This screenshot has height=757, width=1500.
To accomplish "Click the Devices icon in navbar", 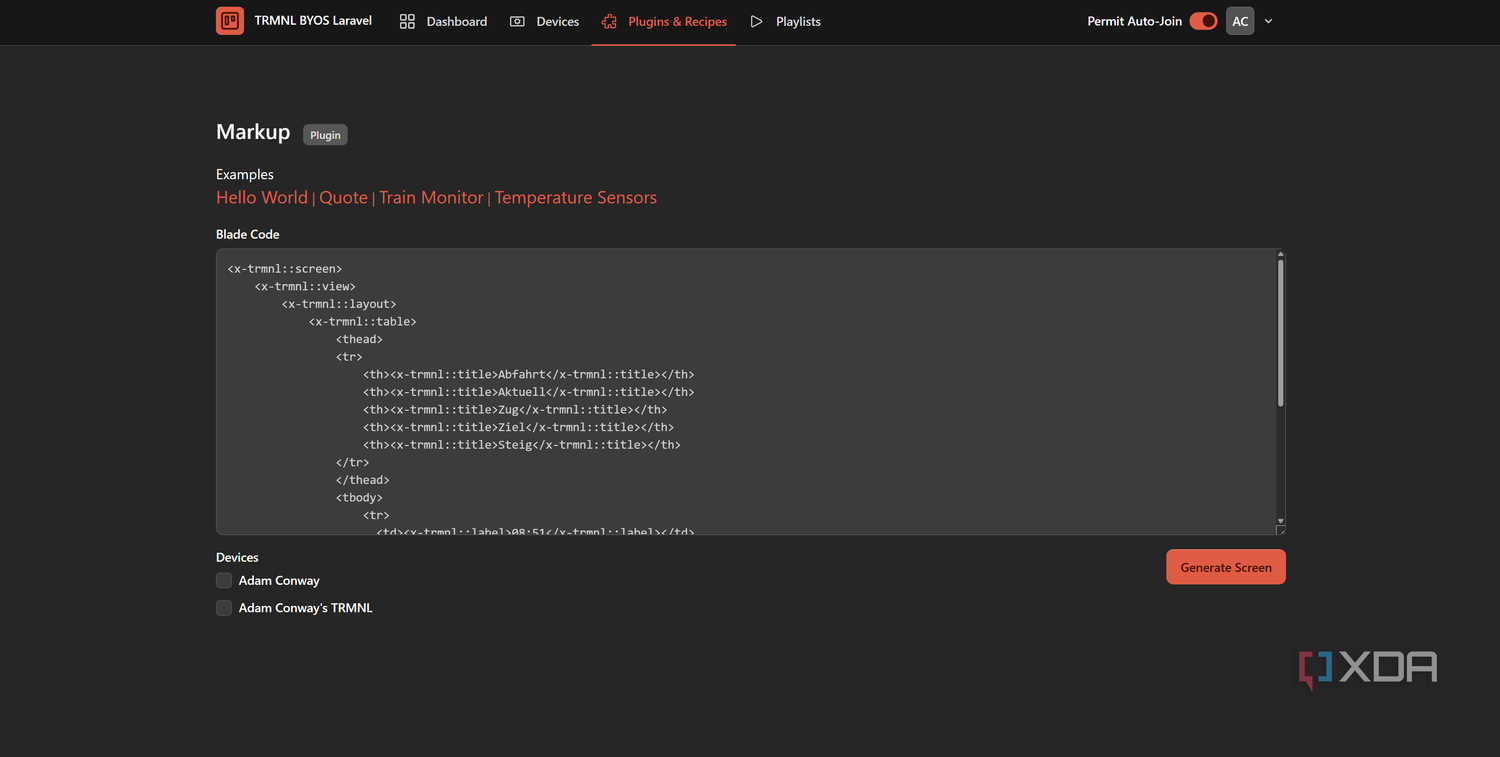I will pos(517,21).
